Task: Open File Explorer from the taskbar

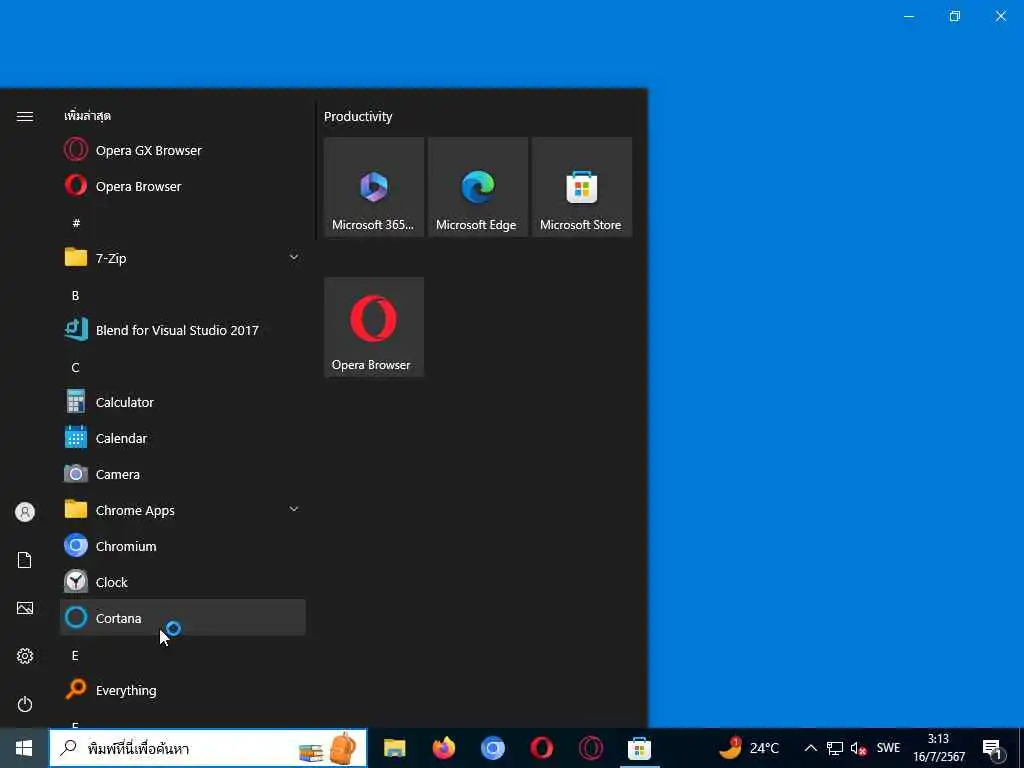Action: [394, 748]
